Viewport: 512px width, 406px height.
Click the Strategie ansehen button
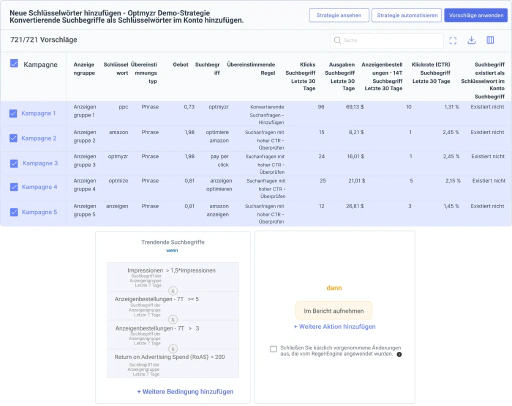tap(339, 15)
